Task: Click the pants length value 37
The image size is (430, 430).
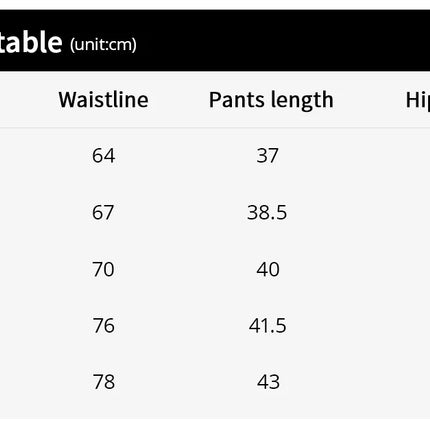Action: tap(267, 156)
